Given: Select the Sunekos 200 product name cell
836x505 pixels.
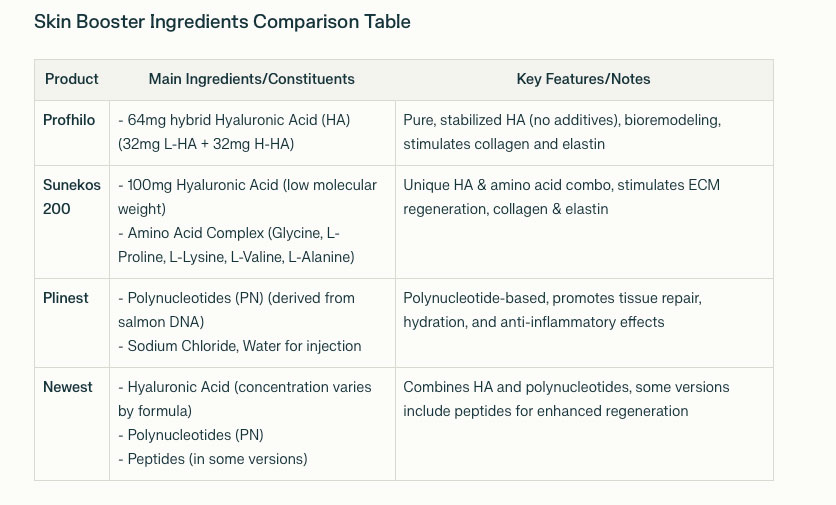Looking at the screenshot, I should point(70,197).
